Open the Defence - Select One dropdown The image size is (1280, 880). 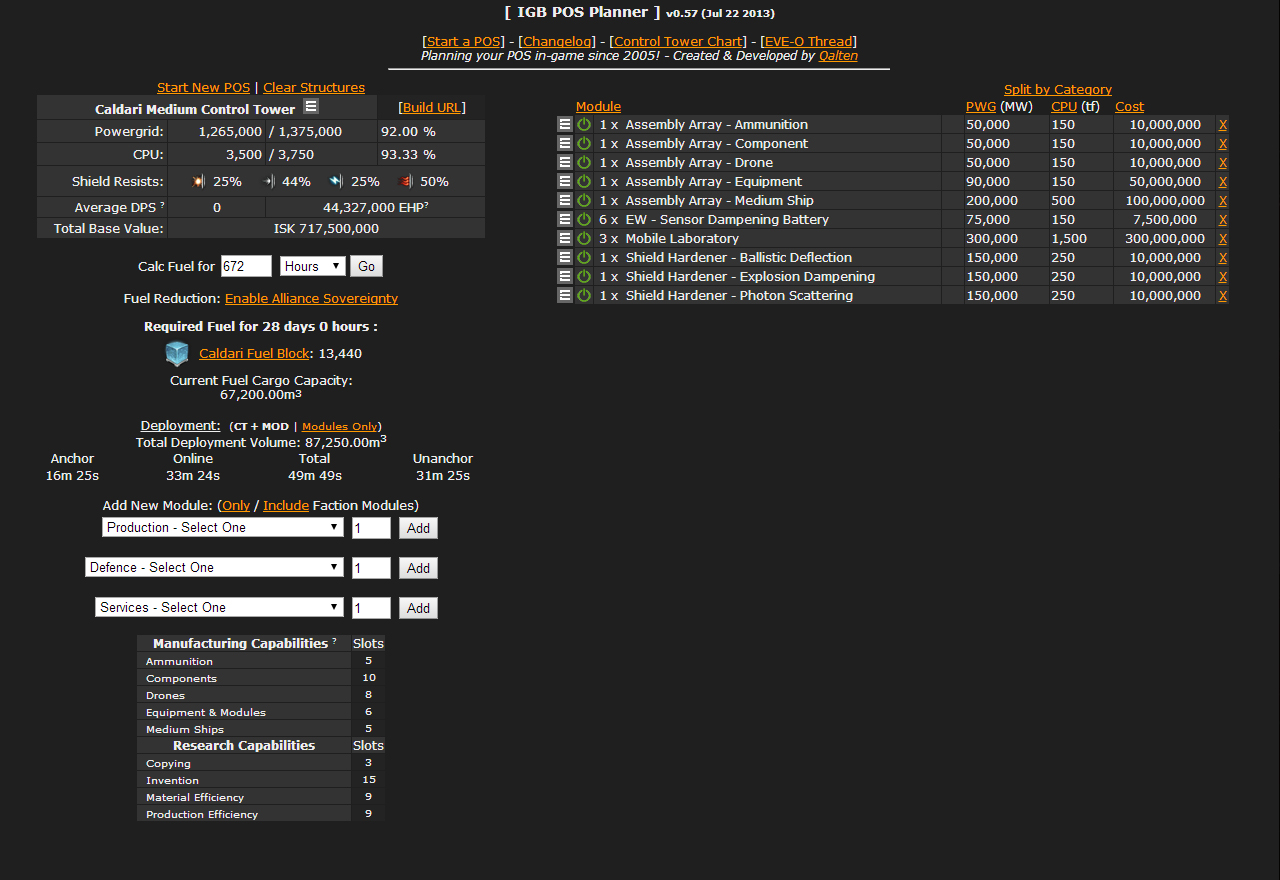[x=215, y=567]
